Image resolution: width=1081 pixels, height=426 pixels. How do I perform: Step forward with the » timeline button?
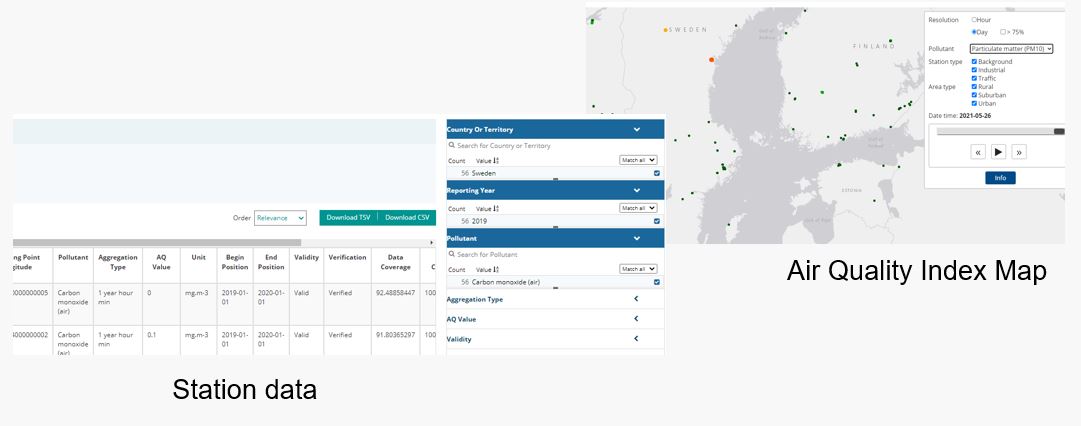tap(1019, 152)
